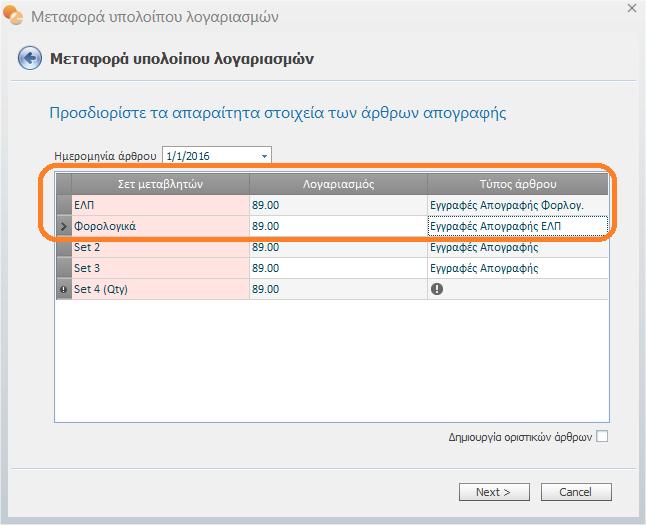The image size is (646, 525).
Task: Select the Set 3 cell
Action: point(160,268)
